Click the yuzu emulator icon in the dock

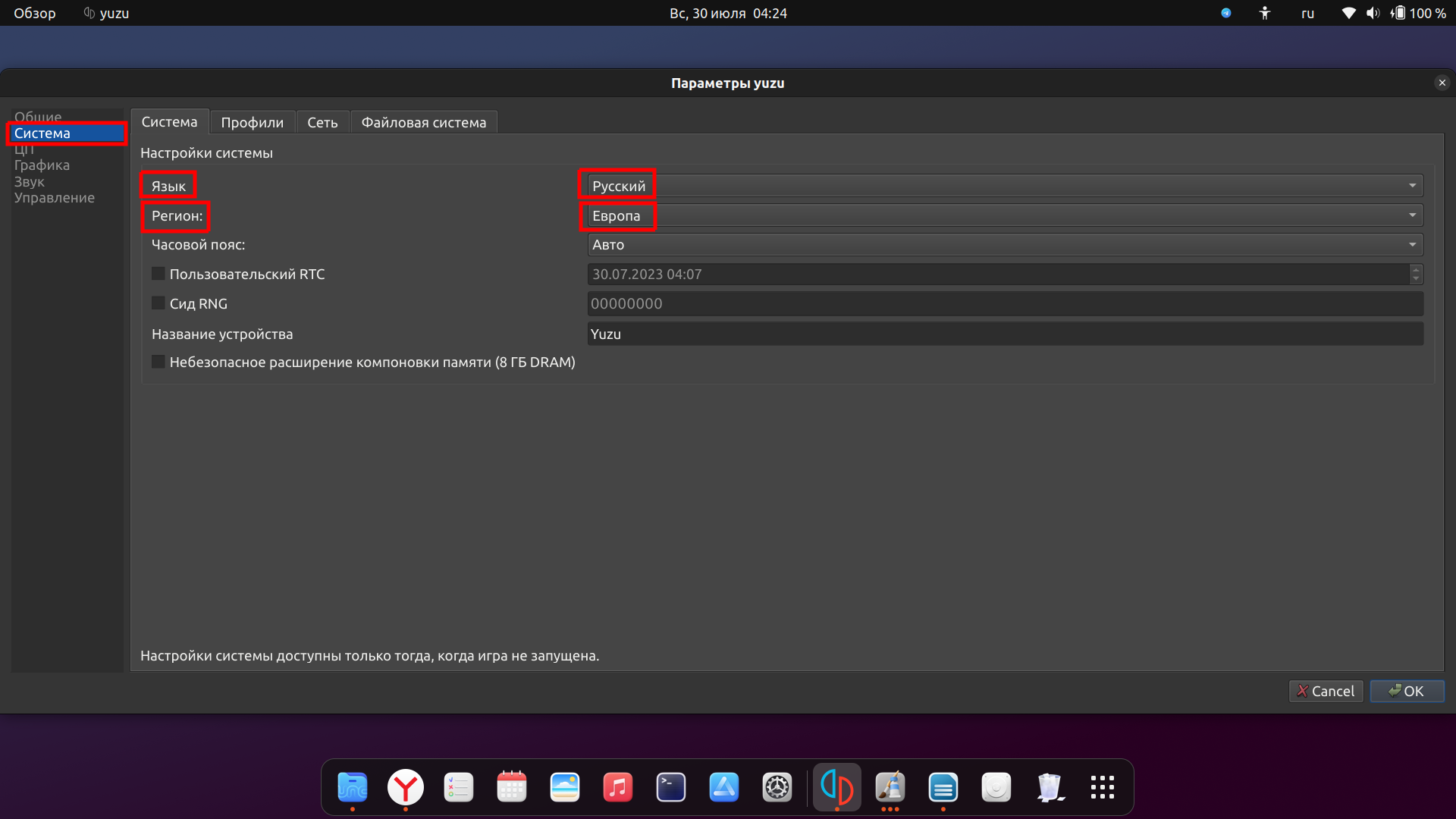[837, 787]
